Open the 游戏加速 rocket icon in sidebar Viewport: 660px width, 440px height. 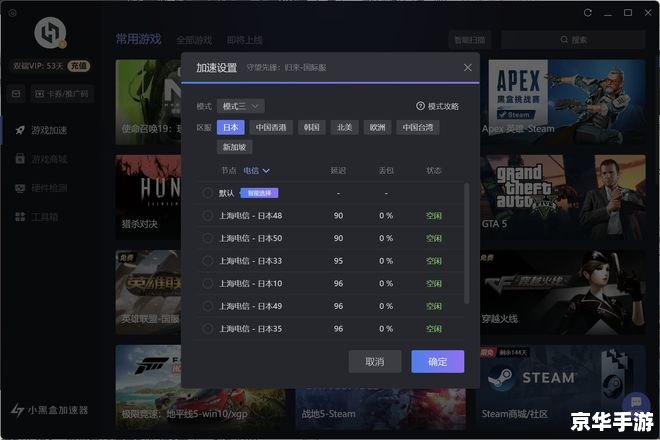click(x=20, y=130)
